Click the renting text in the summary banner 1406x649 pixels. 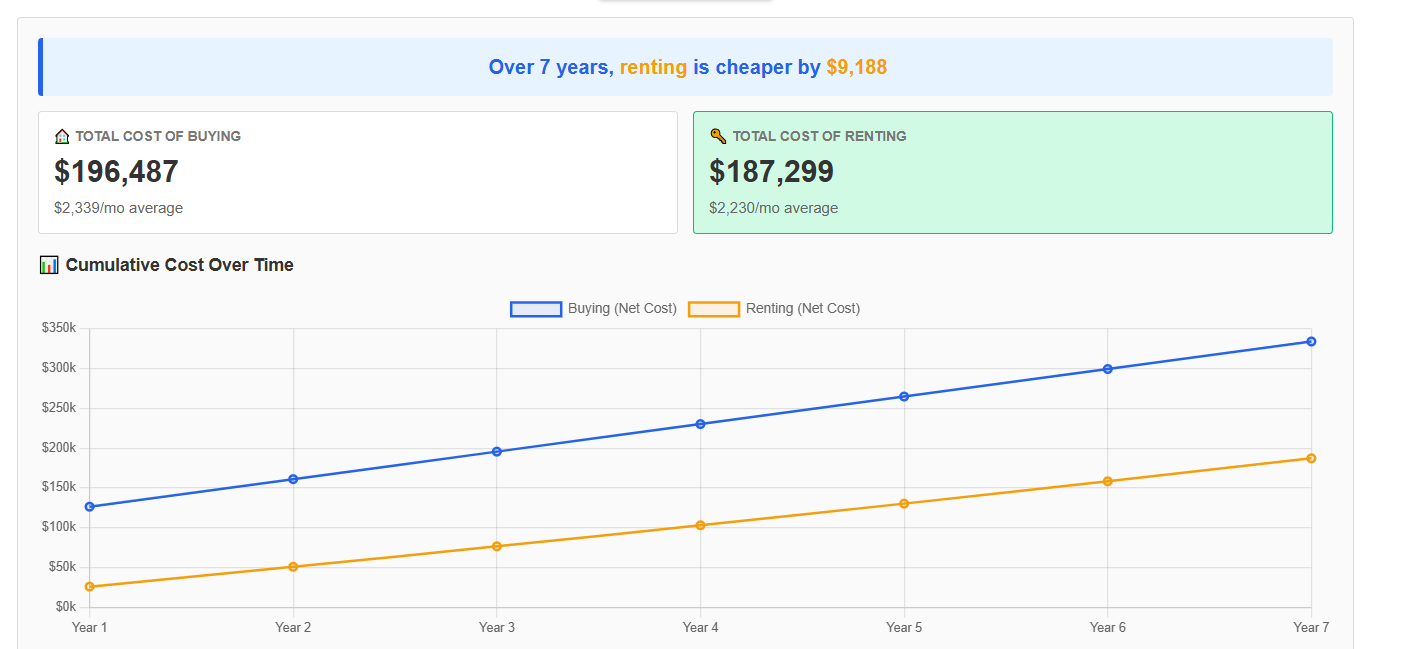[x=653, y=66]
